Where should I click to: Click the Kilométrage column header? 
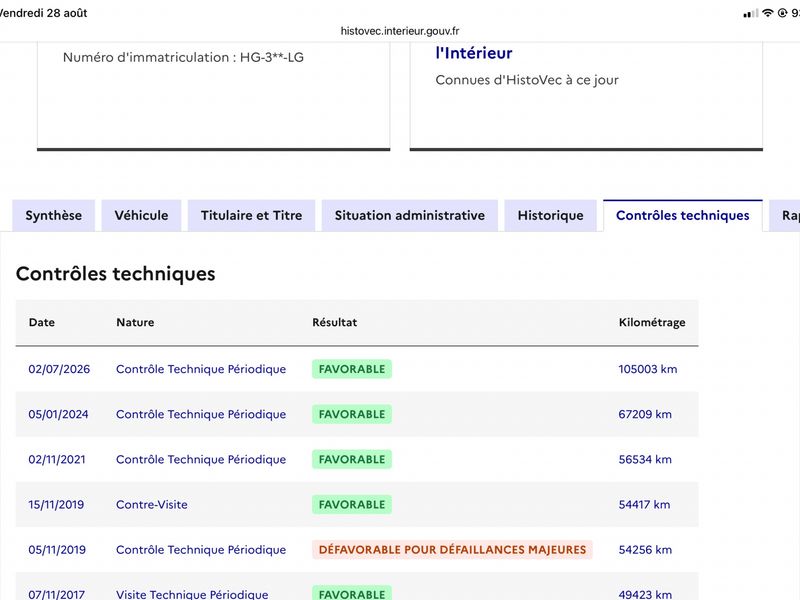tap(652, 322)
